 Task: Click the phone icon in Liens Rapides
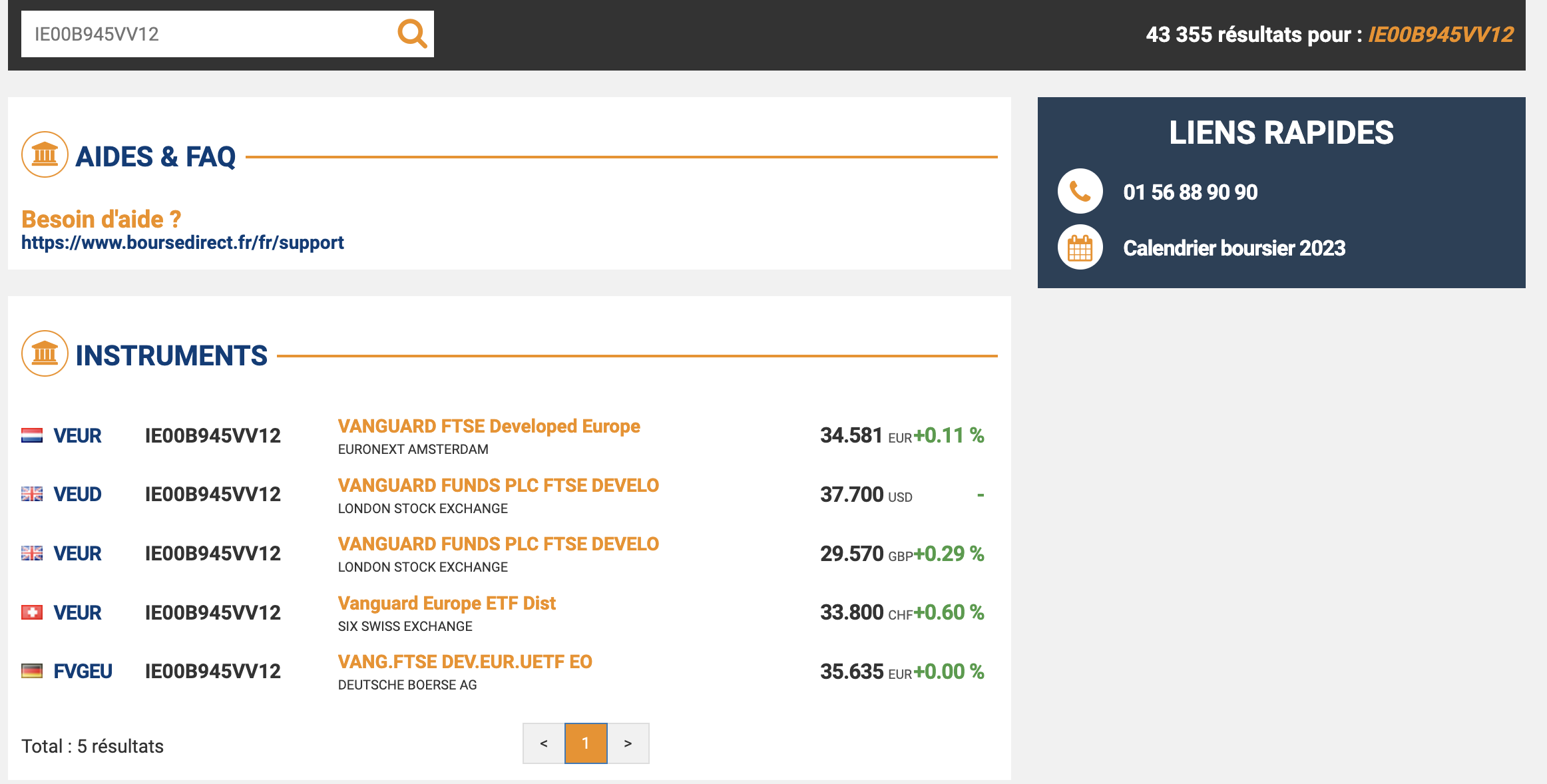point(1080,191)
